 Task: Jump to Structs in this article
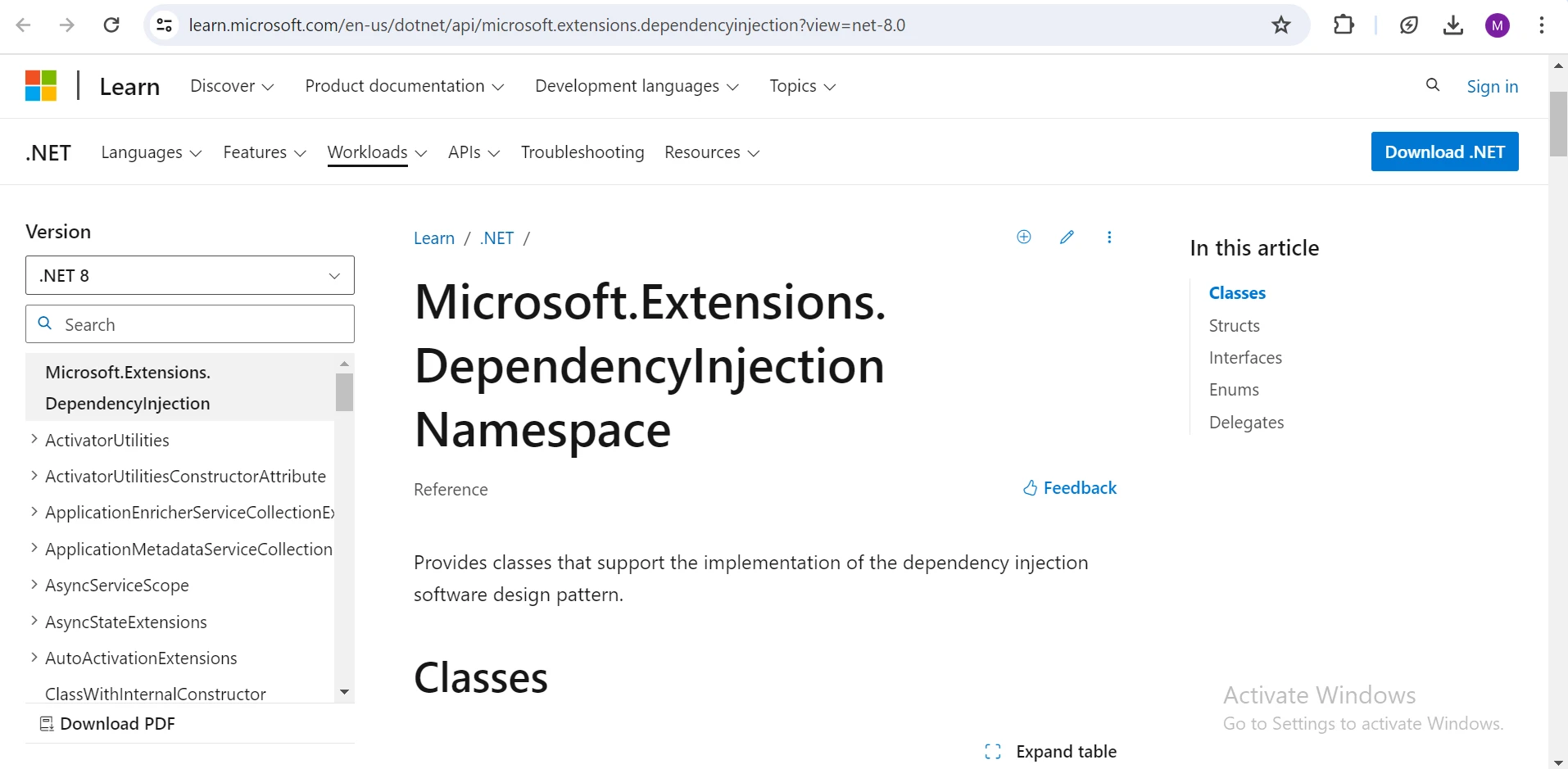(x=1234, y=326)
